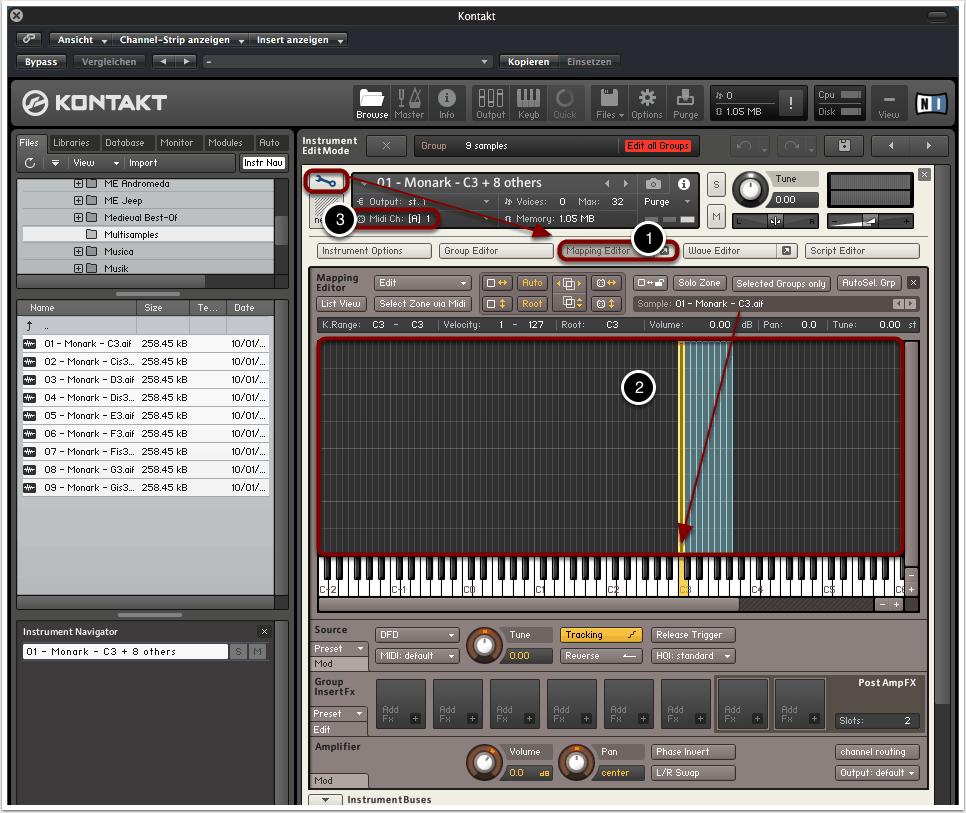Open the DFD source mode dropdown
Image resolution: width=966 pixels, height=813 pixels.
coord(417,635)
